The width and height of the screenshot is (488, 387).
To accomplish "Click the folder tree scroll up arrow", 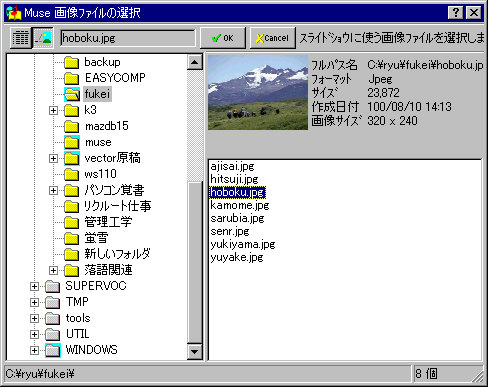I will click(x=195, y=62).
